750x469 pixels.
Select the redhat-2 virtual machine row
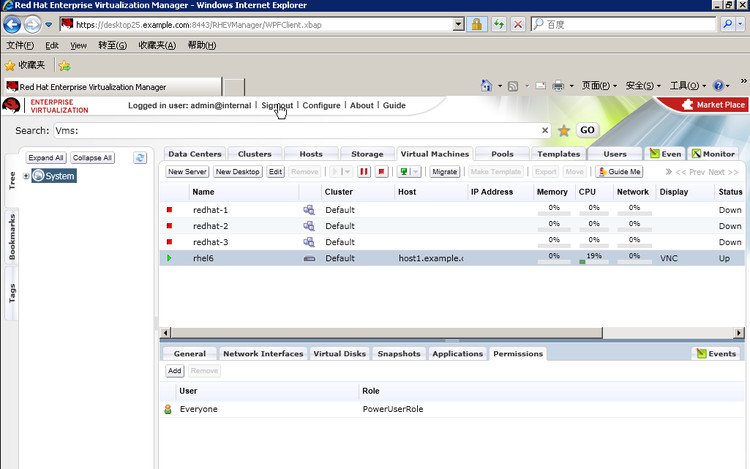[452, 226]
